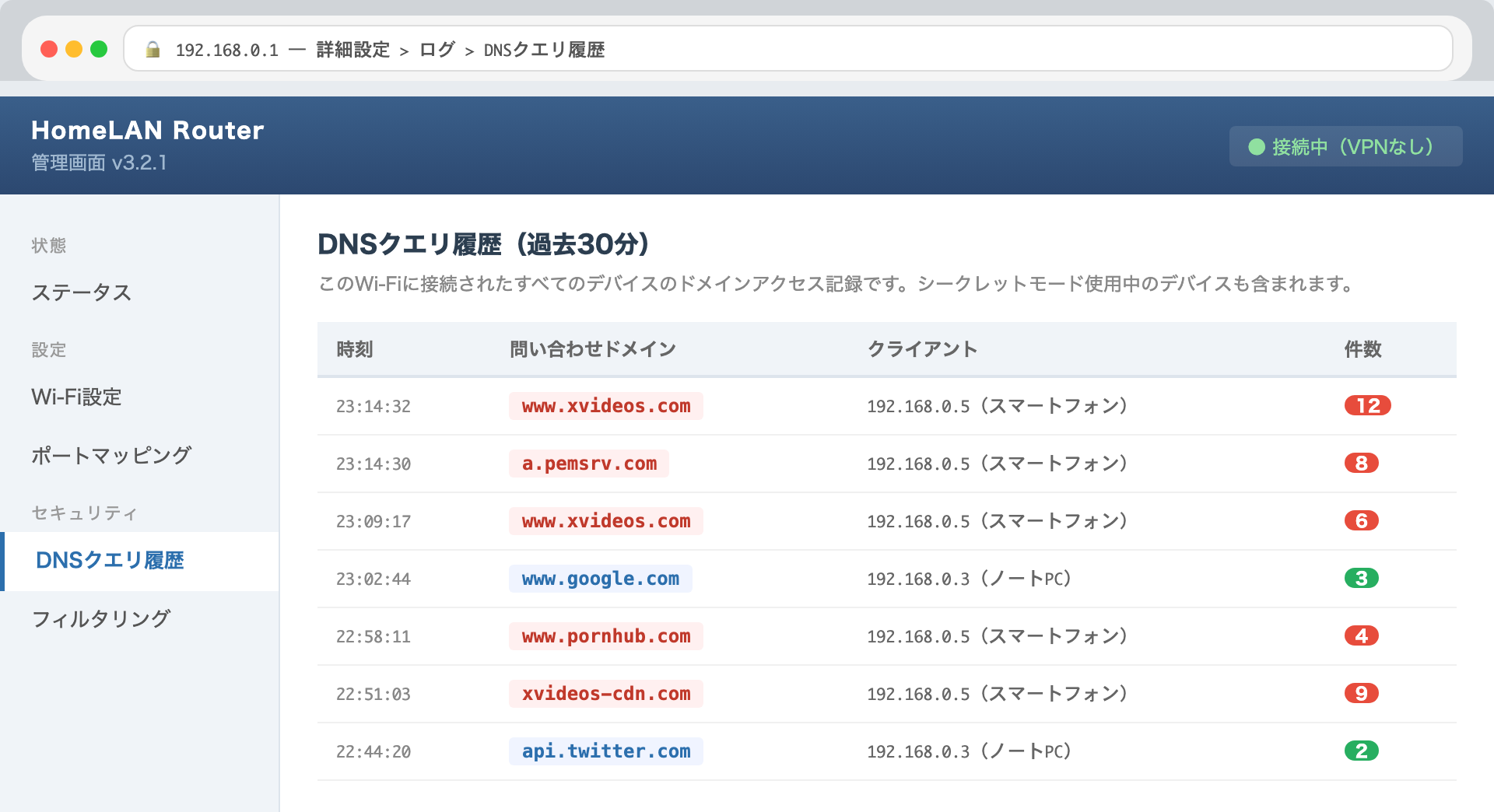The width and height of the screenshot is (1494, 812).
Task: Click the 問い合わせドメイン column header
Action: click(x=593, y=349)
